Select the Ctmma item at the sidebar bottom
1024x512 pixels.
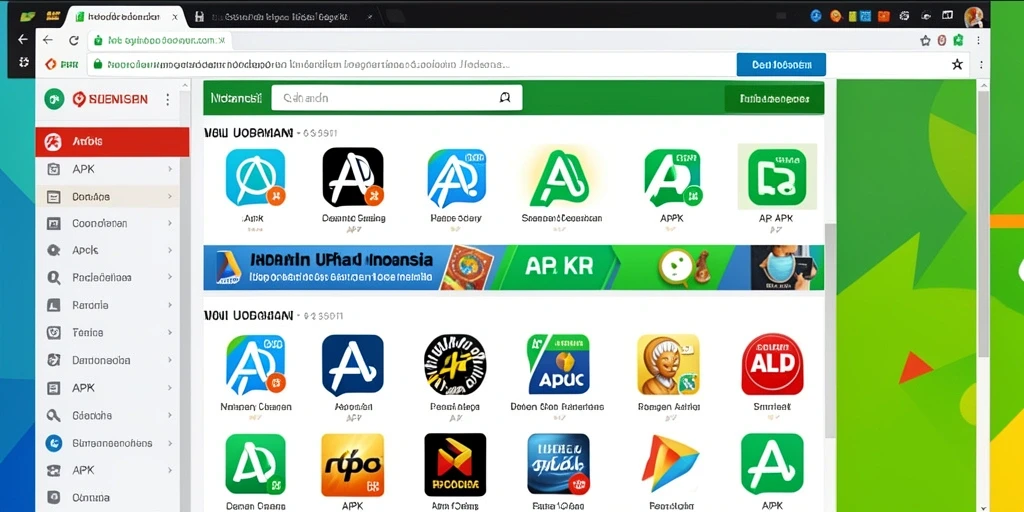[x=108, y=498]
